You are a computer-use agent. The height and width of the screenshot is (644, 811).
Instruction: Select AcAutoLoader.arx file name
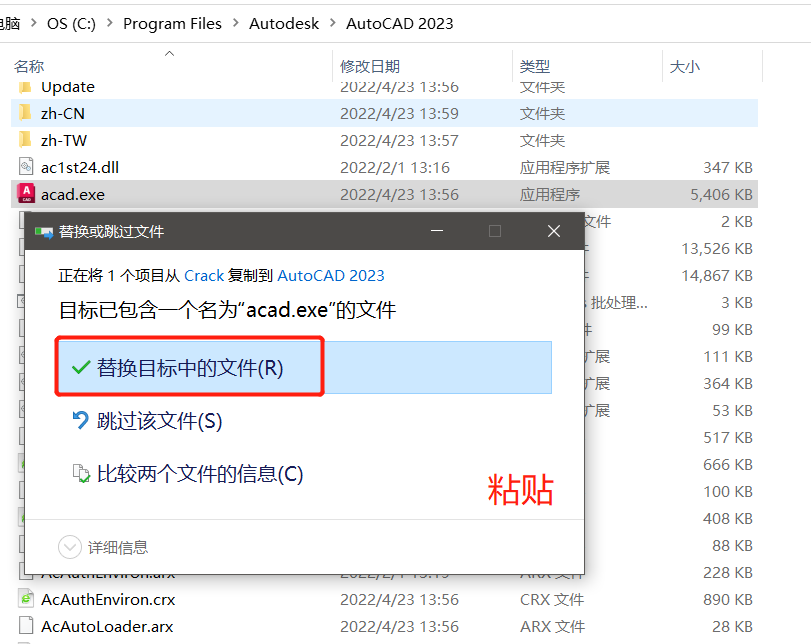[x=107, y=626]
